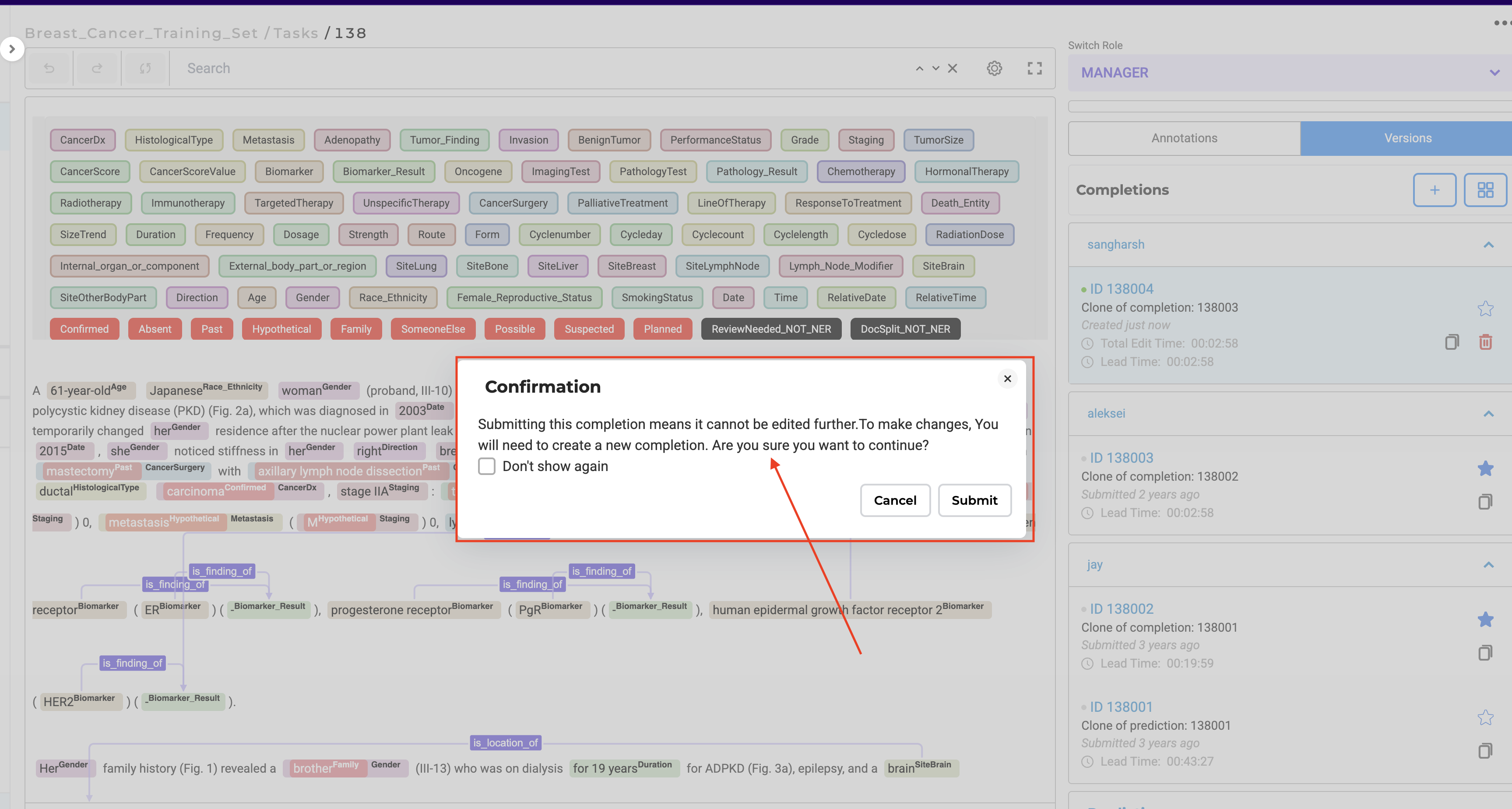Copy completion ID 138003 using clone icon

(1485, 501)
